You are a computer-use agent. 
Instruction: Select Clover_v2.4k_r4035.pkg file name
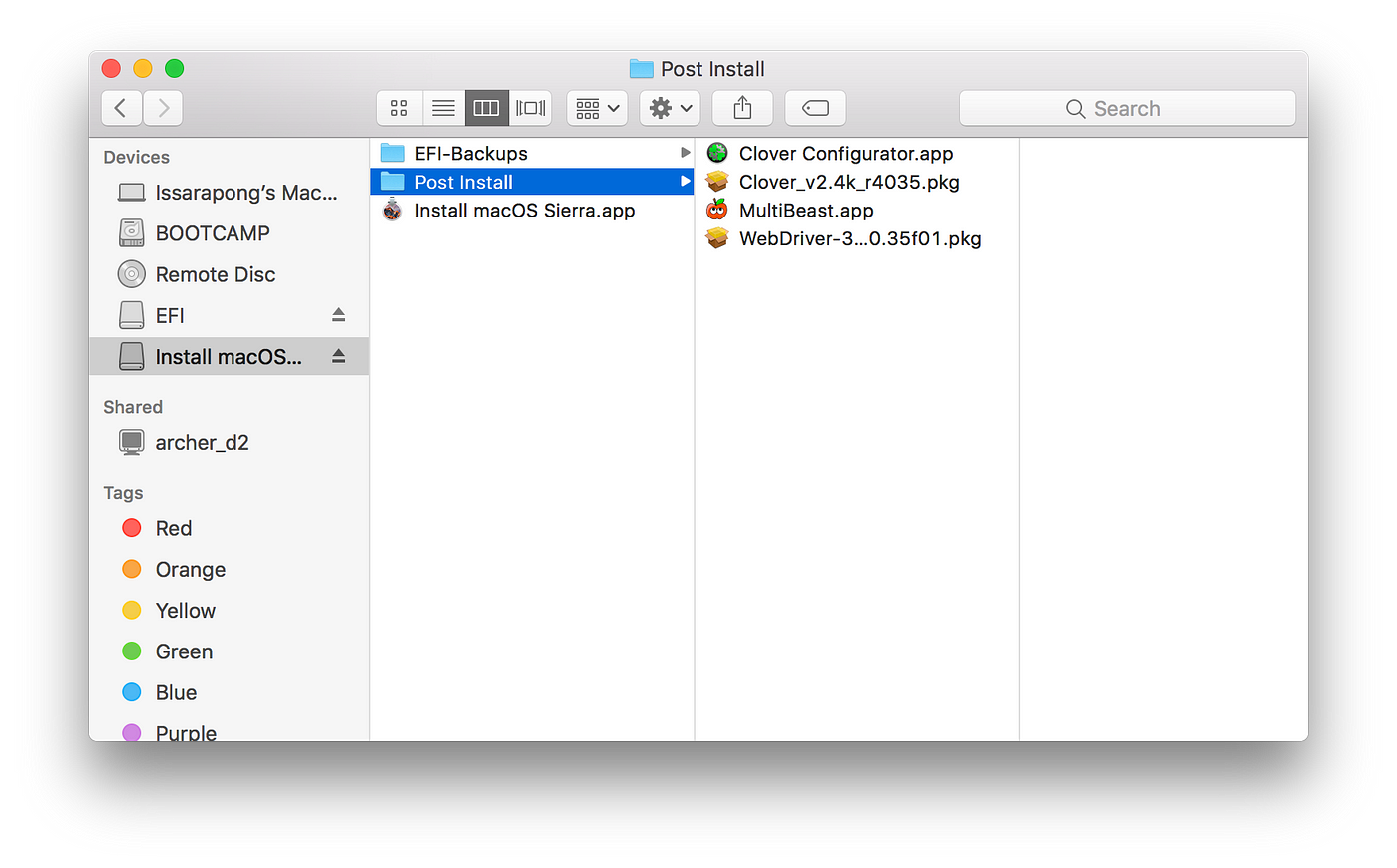coord(849,182)
